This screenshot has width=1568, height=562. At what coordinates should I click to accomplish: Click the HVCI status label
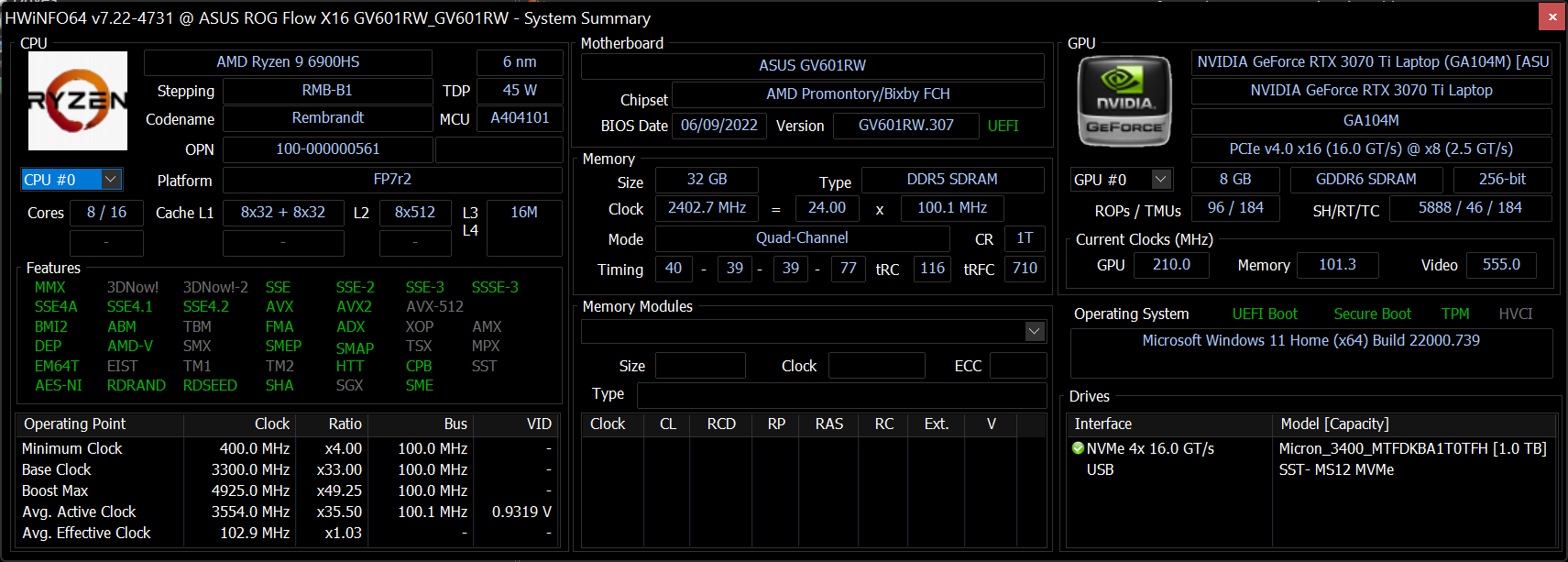(x=1516, y=314)
